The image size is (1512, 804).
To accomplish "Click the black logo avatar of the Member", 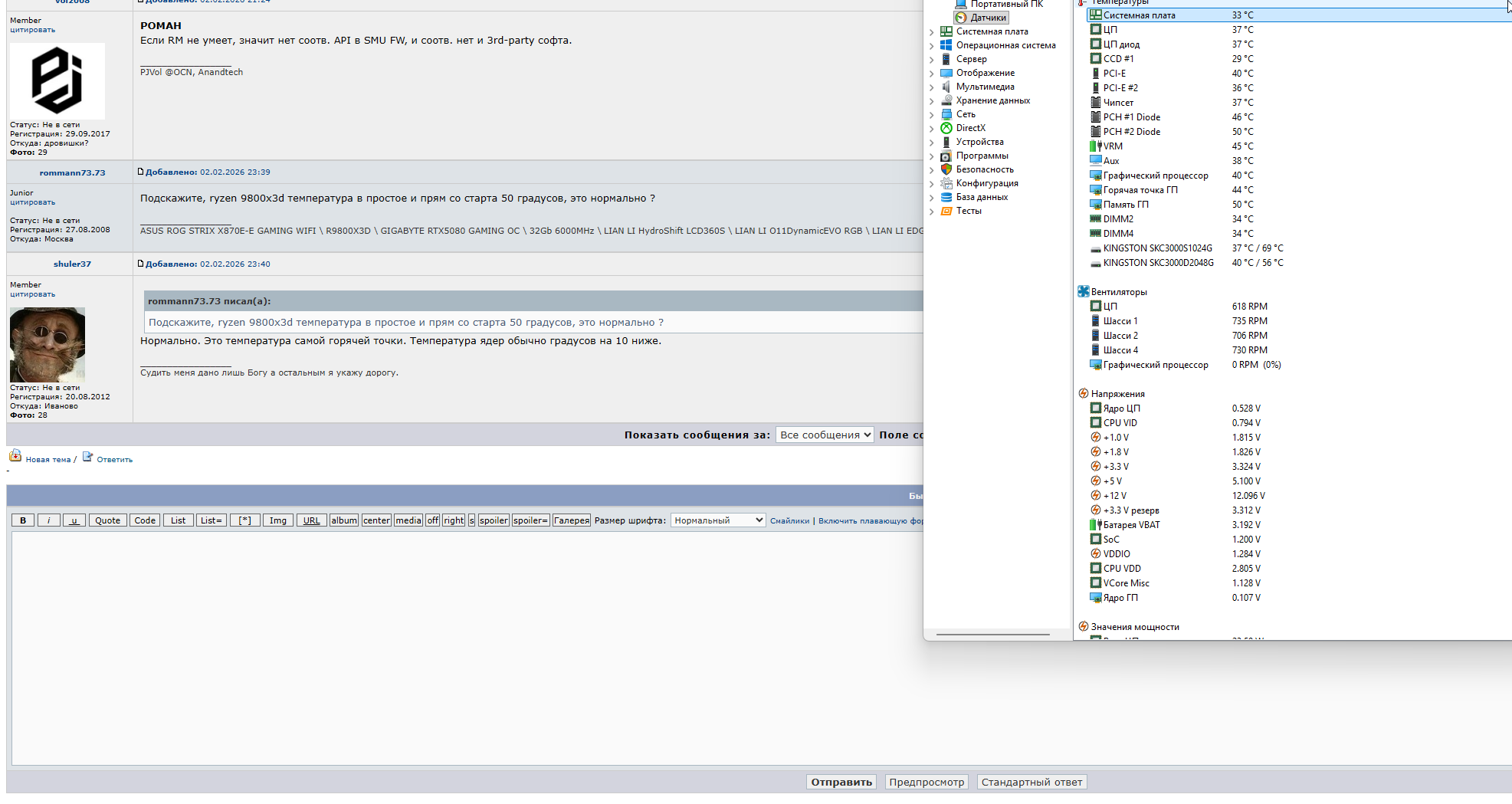I will pos(57,80).
